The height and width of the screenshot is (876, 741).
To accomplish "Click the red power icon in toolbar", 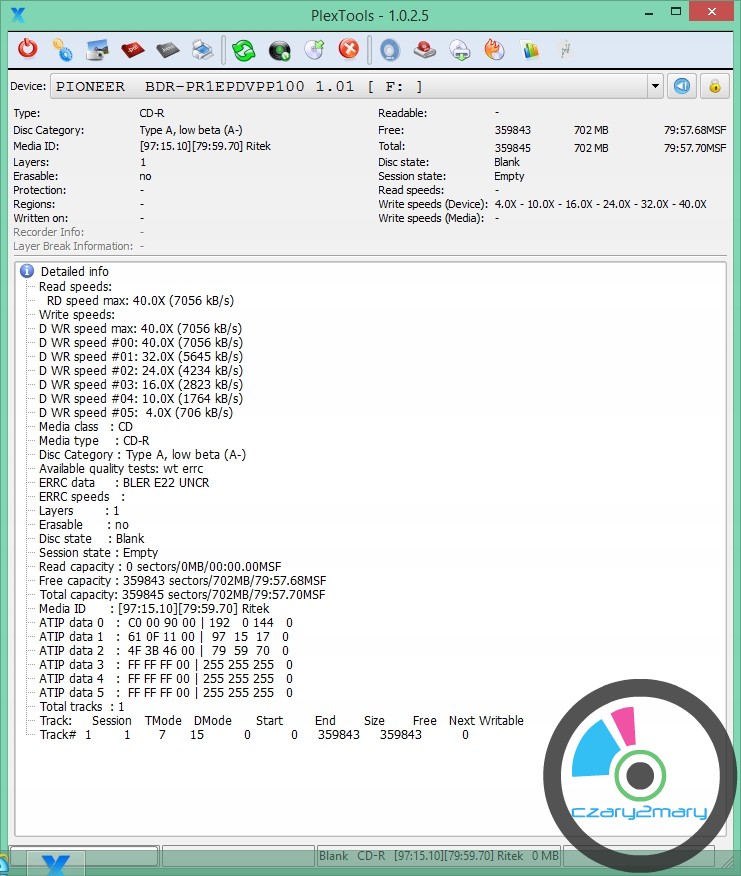I will [27, 49].
